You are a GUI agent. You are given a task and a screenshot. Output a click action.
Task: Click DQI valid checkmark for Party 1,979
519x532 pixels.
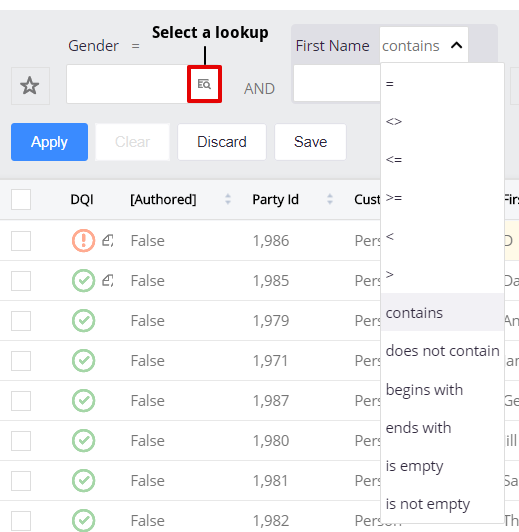(83, 321)
